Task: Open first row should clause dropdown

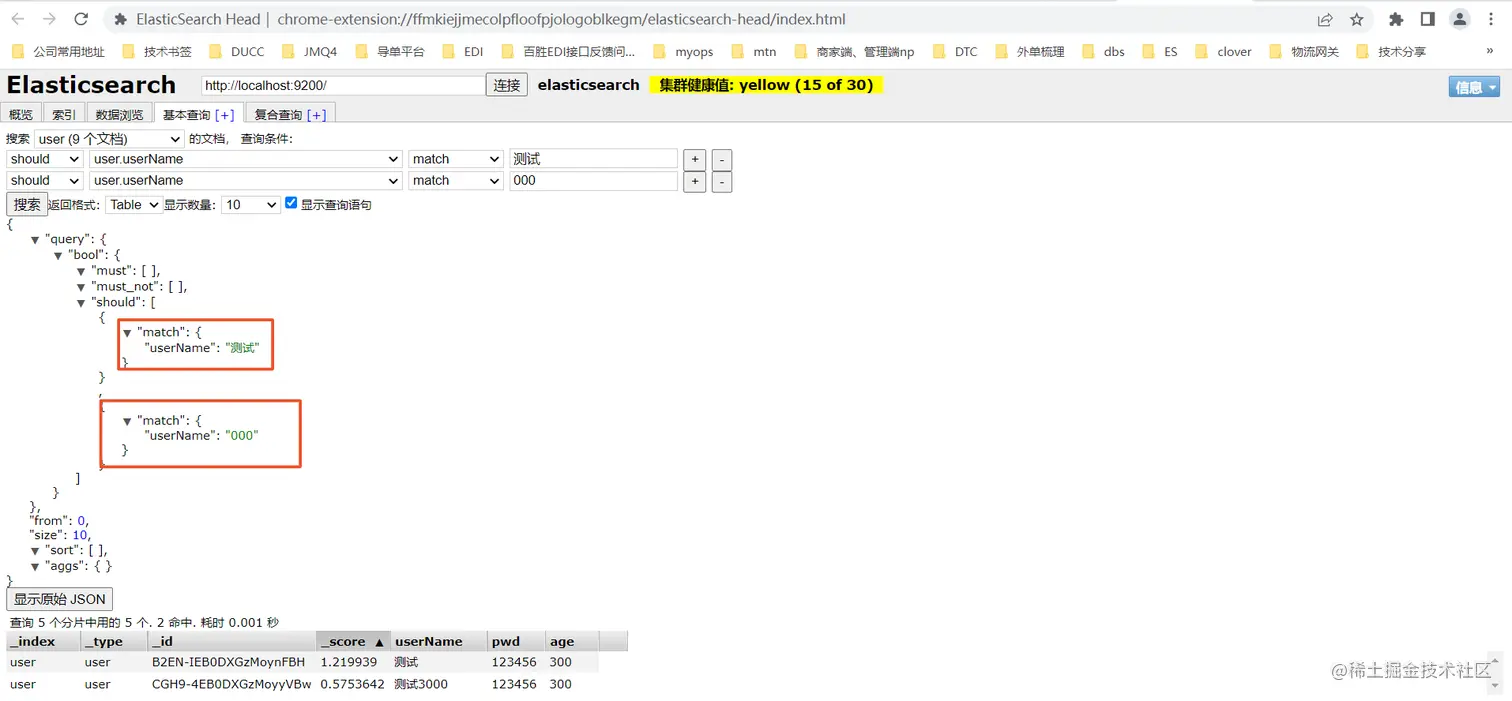Action: point(44,159)
